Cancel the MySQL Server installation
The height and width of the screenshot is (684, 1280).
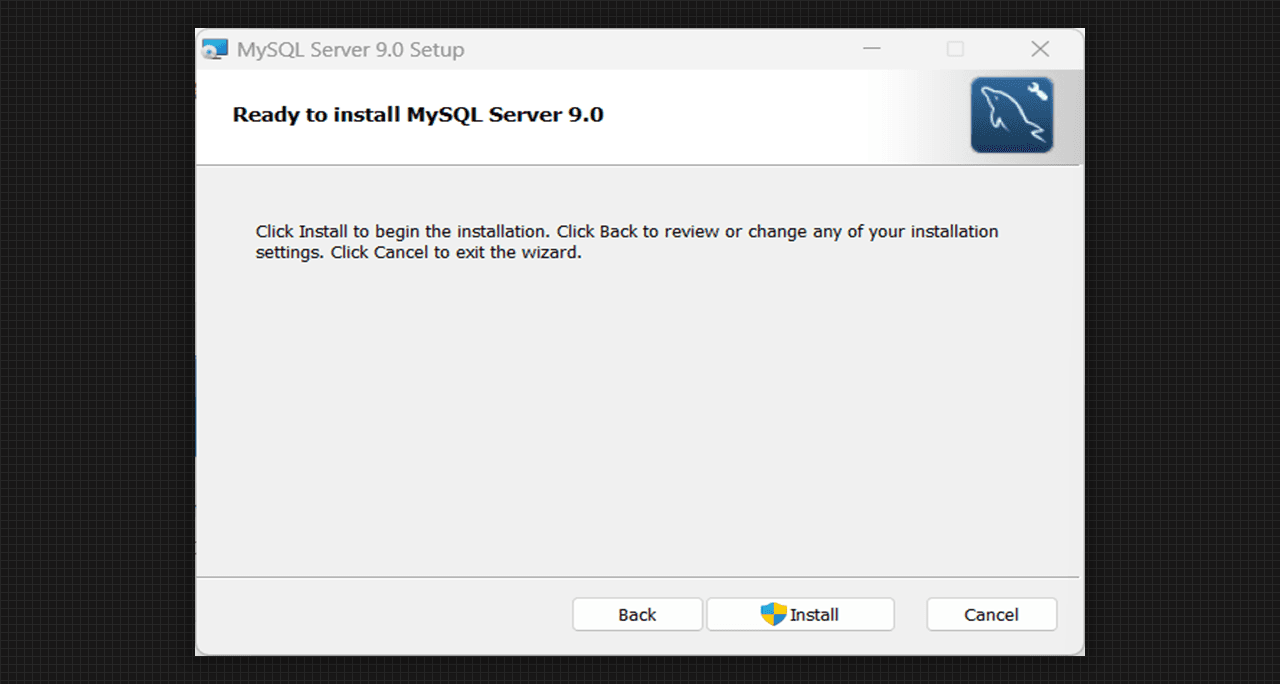pos(991,615)
